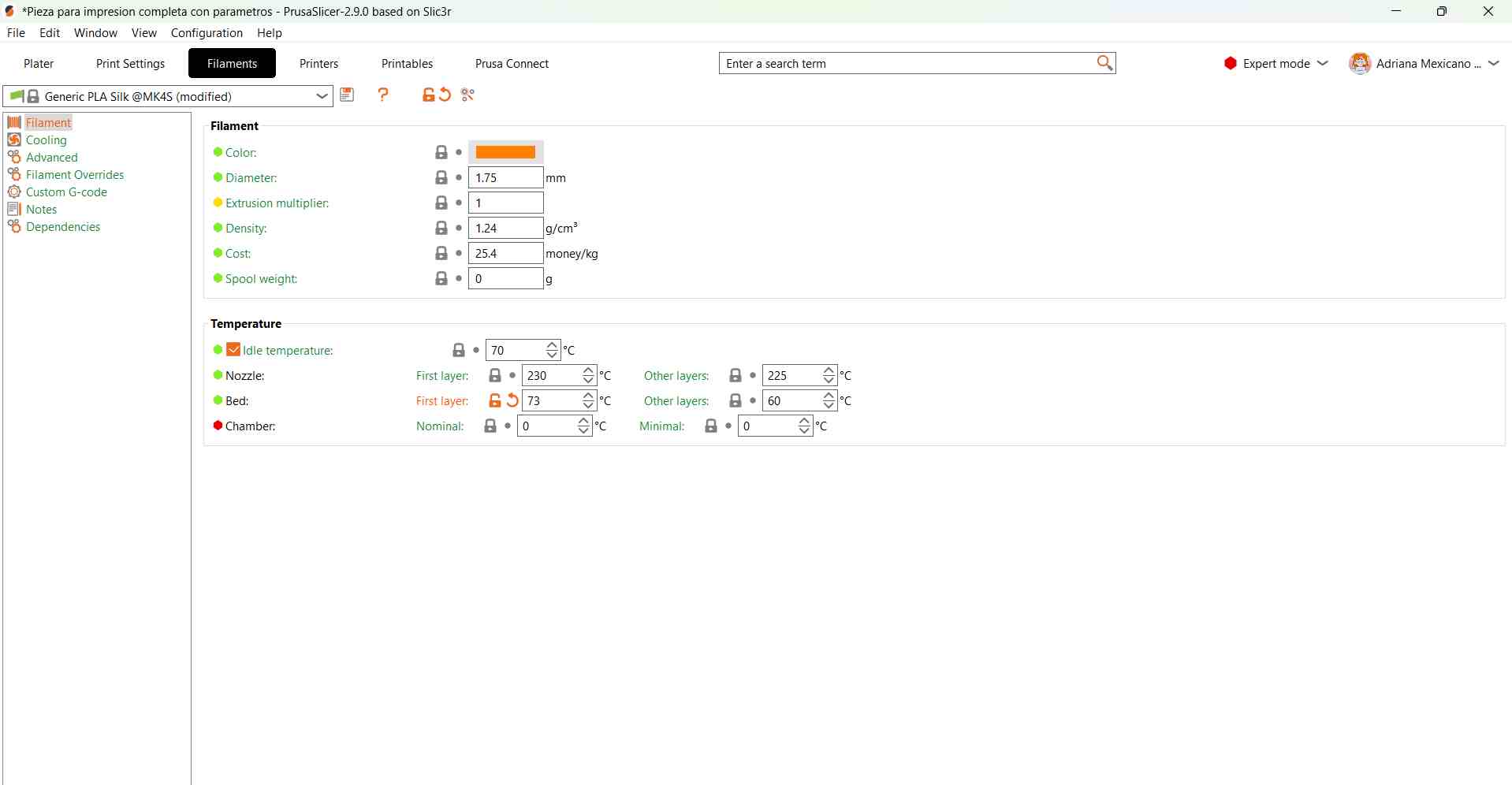Open the Help menu

270,33
